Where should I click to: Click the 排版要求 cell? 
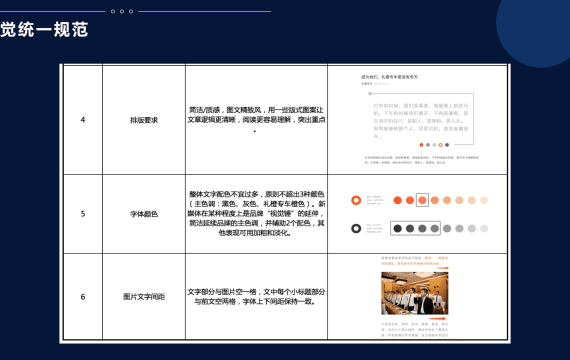coord(144,120)
